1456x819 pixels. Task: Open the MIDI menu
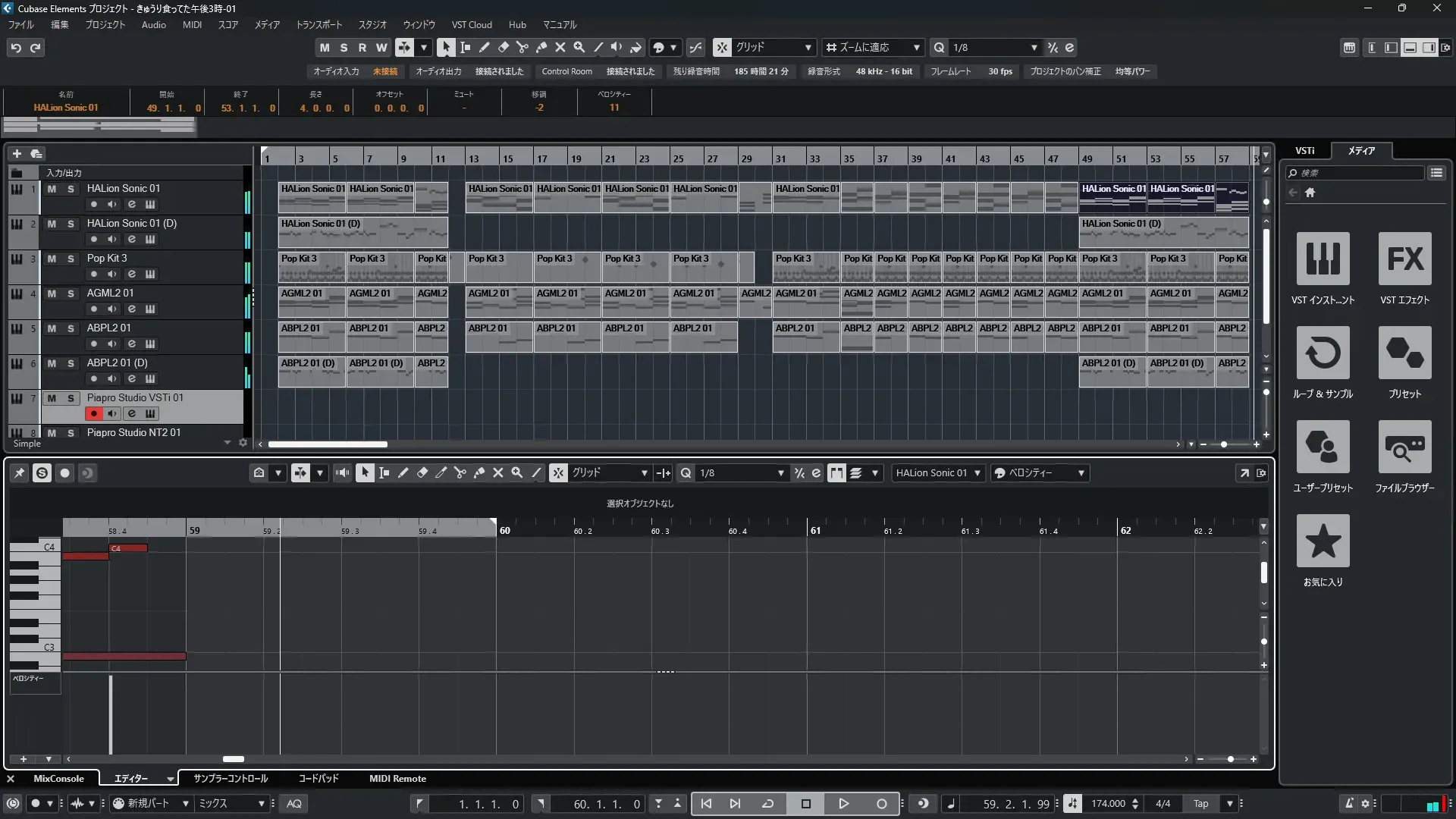192,25
